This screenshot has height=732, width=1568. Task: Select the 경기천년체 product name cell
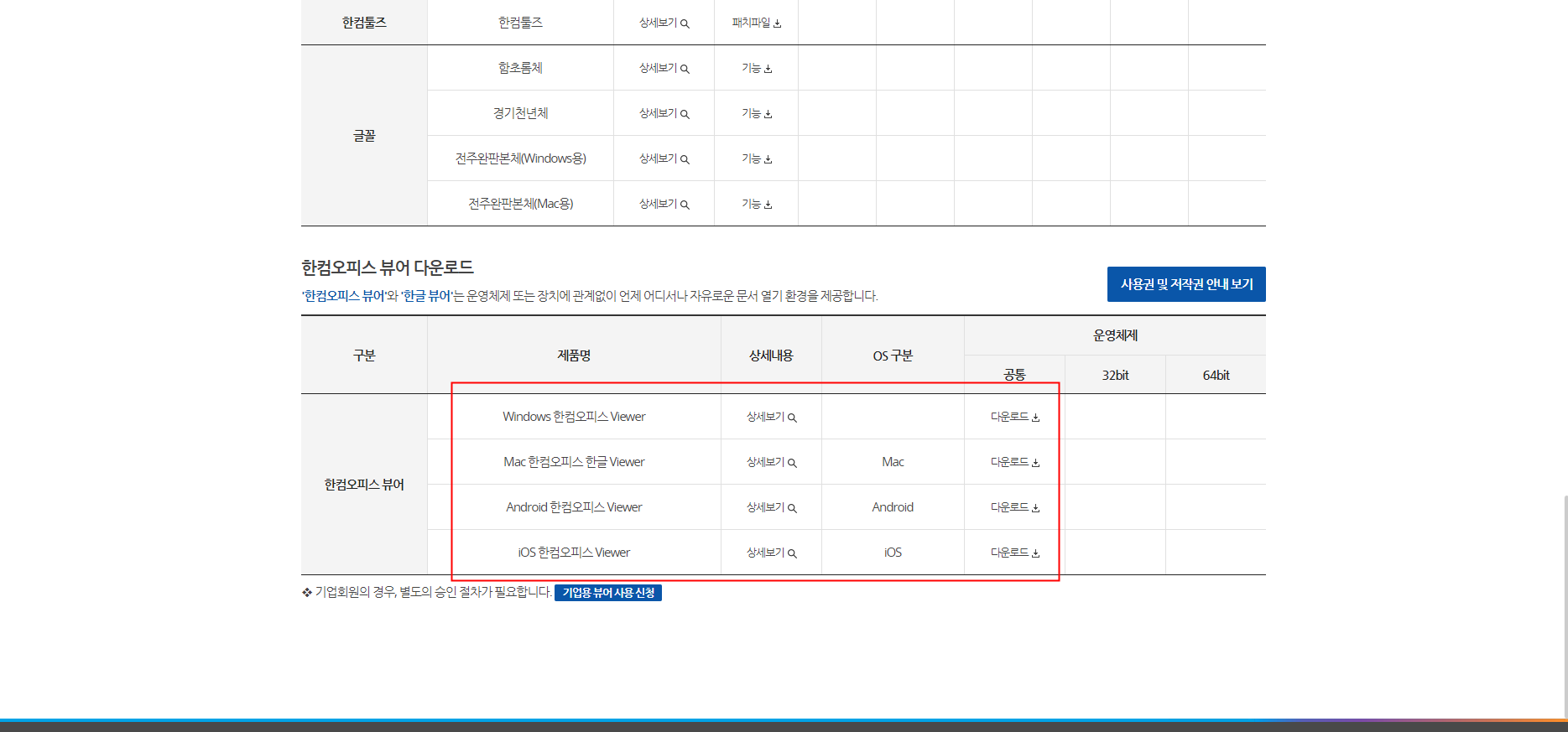(520, 113)
